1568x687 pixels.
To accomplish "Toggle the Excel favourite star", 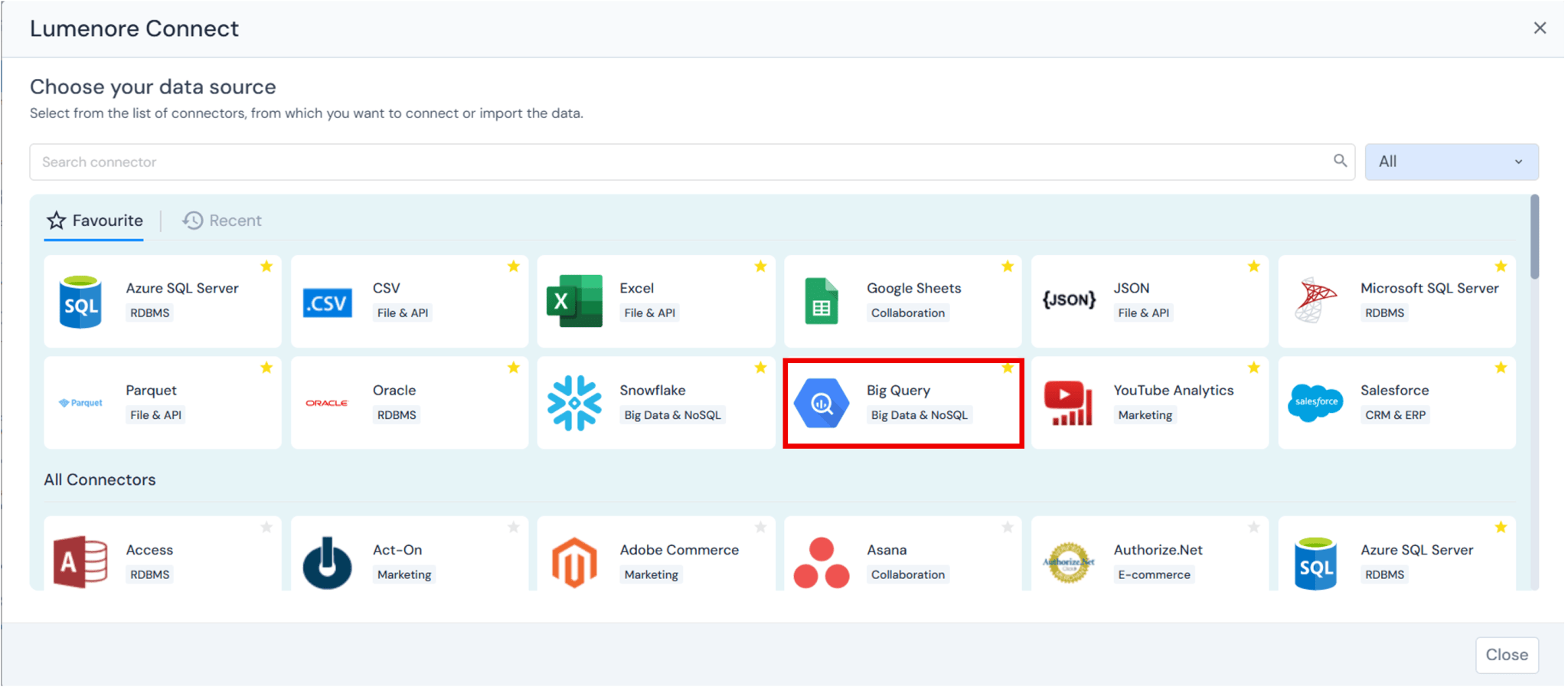I will tap(760, 267).
